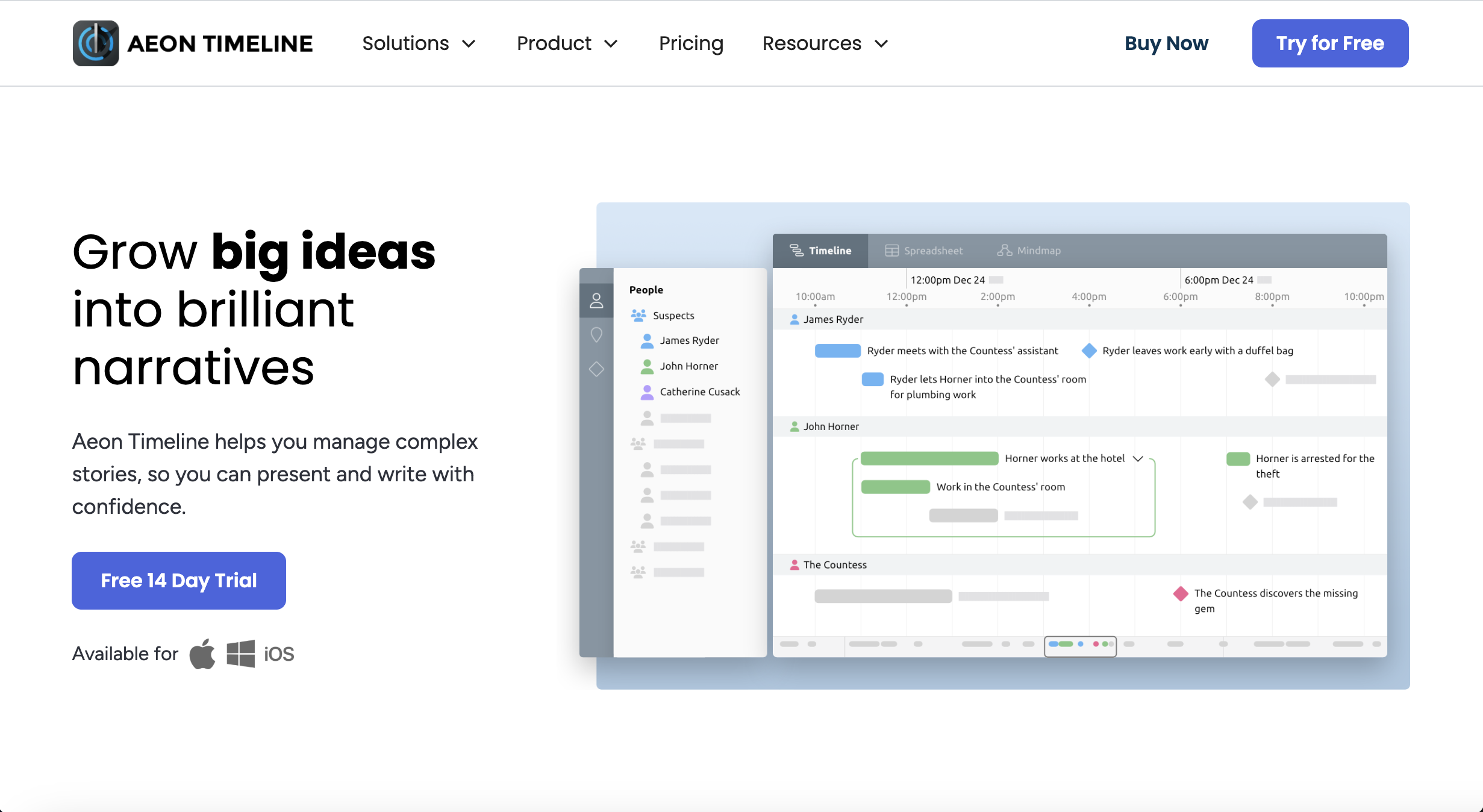Screen dimensions: 1483x812
Task: Start the Free 14 Day Trial
Action: pos(179,580)
